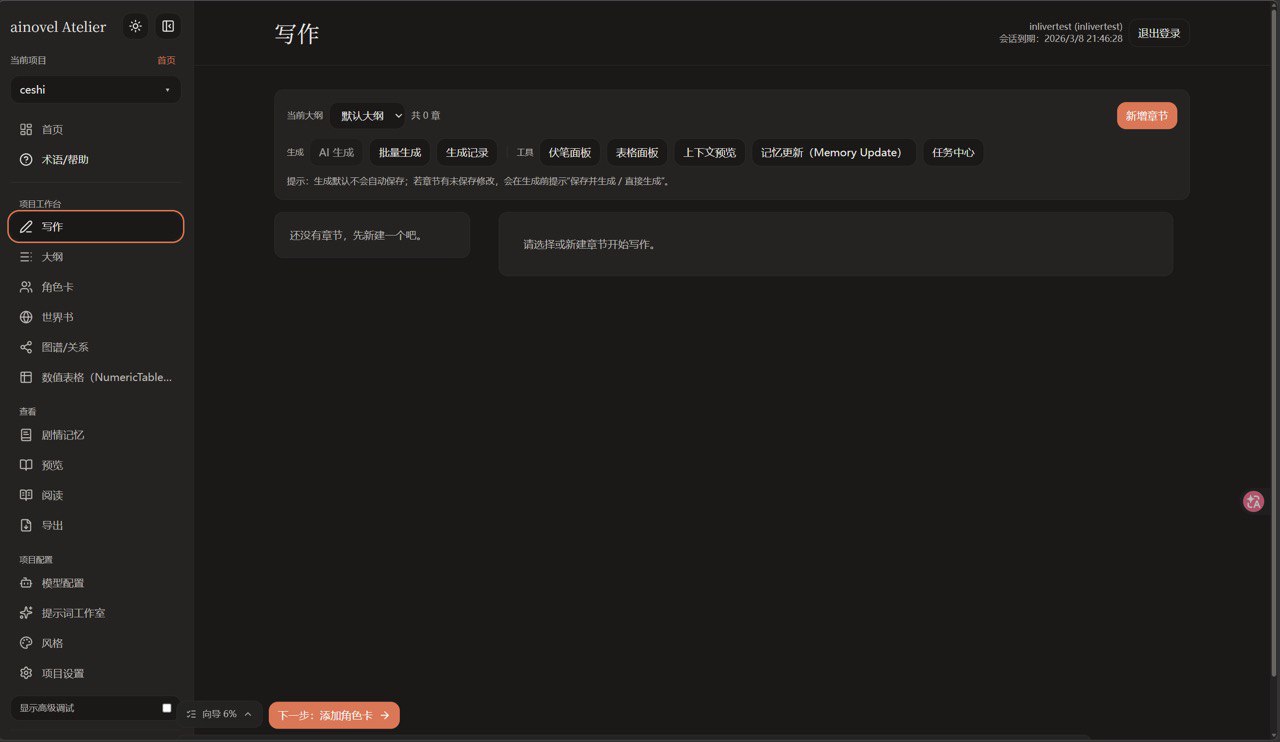This screenshot has width=1280, height=742.
Task: Collapse the sidebar with panel icon
Action: click(168, 27)
